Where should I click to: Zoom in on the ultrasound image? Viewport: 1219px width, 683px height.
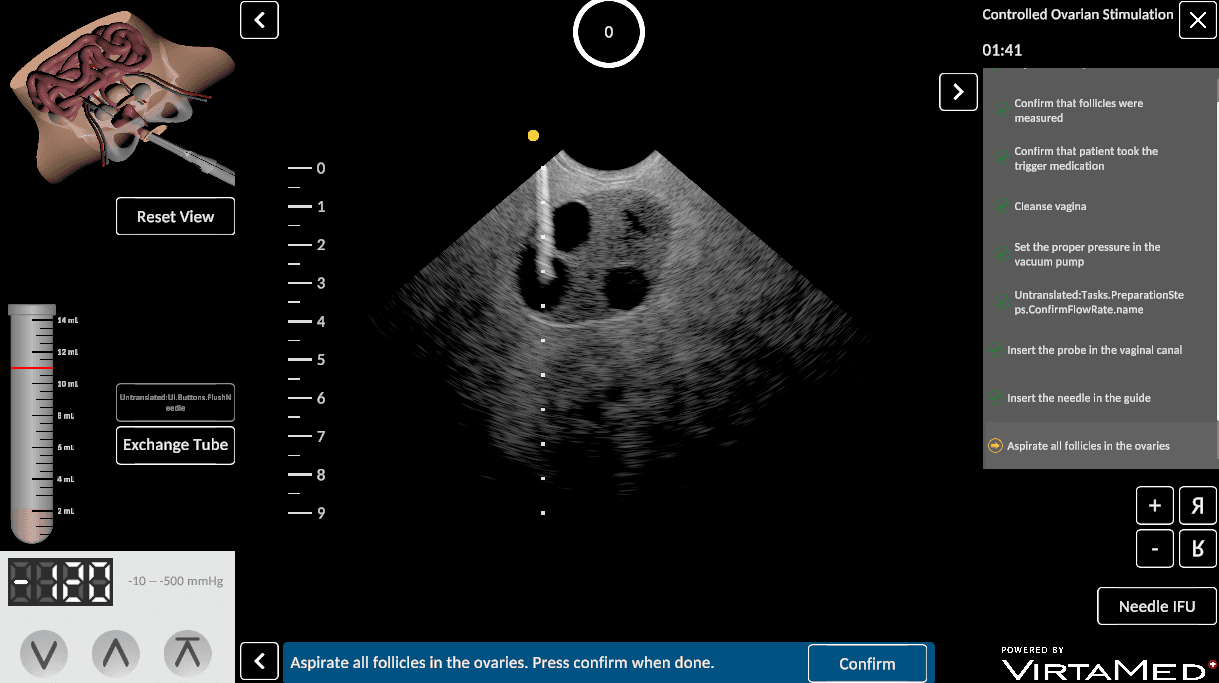click(x=1154, y=505)
